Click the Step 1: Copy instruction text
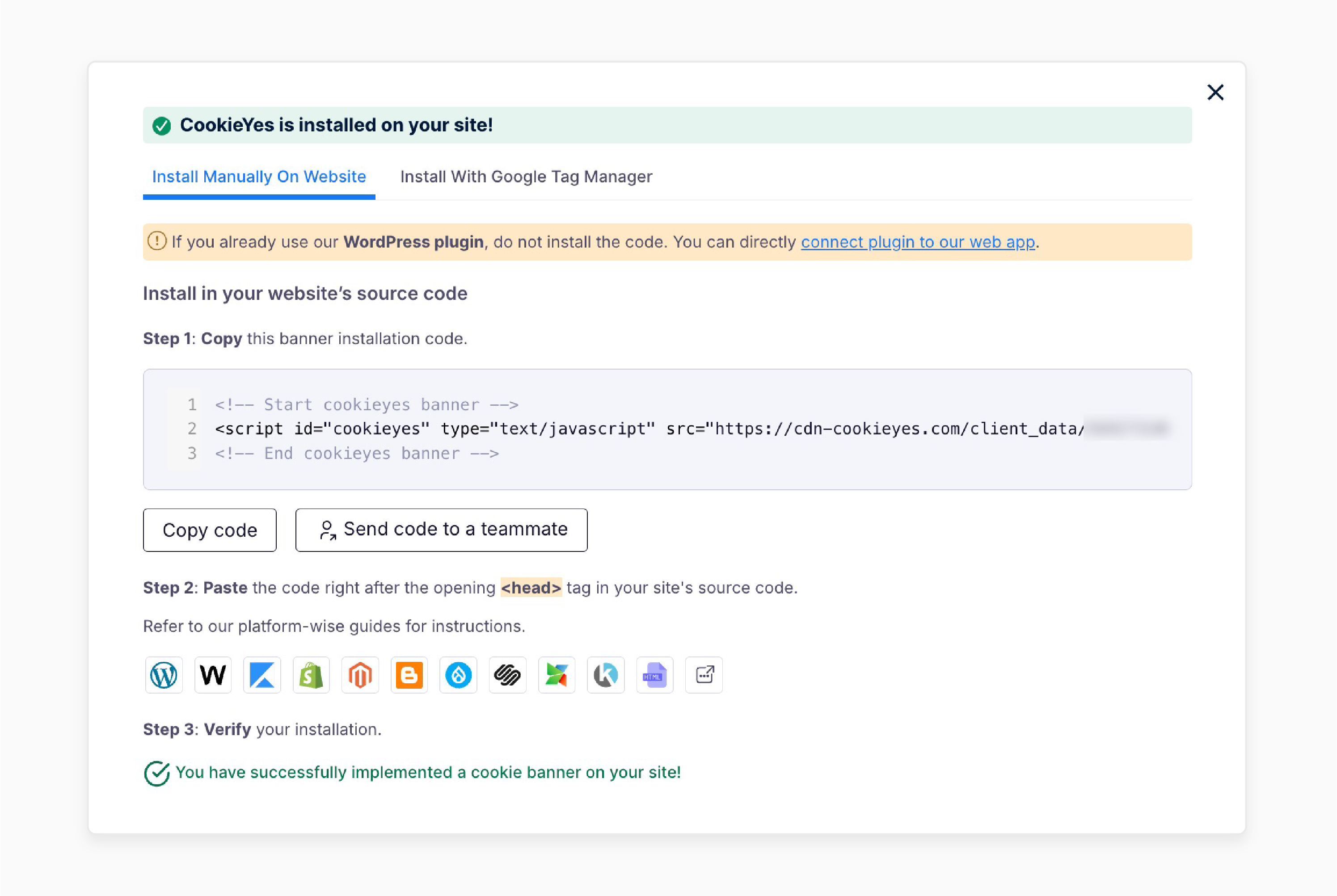 click(305, 339)
